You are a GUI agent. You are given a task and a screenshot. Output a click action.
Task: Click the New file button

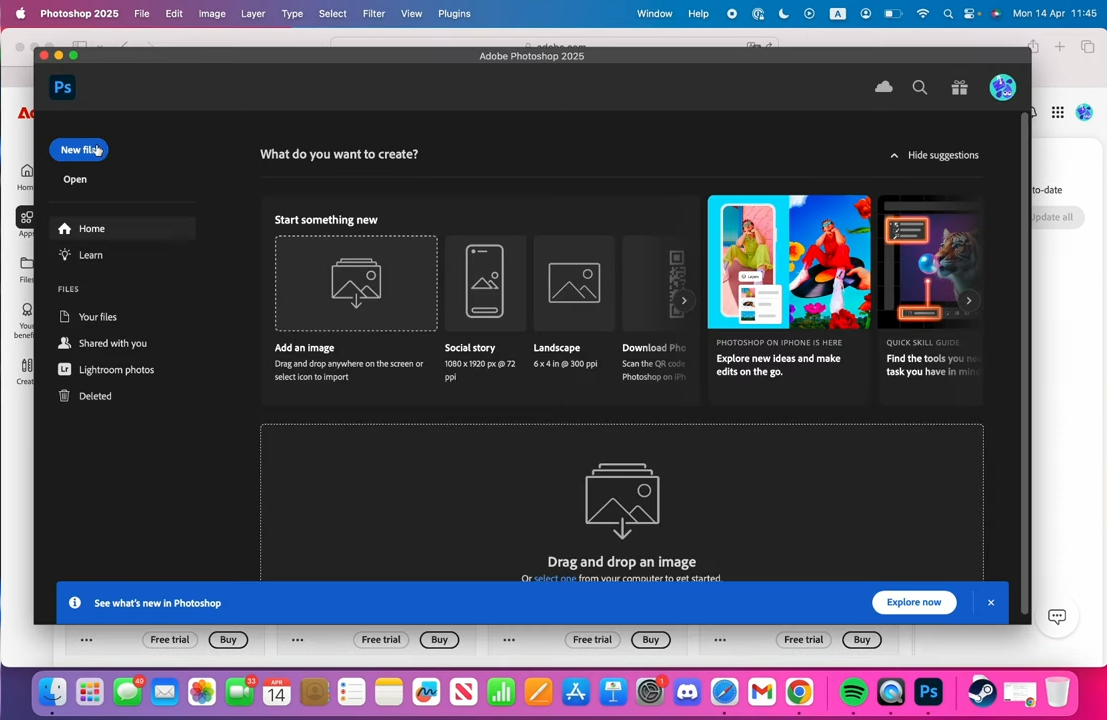pyautogui.click(x=79, y=150)
